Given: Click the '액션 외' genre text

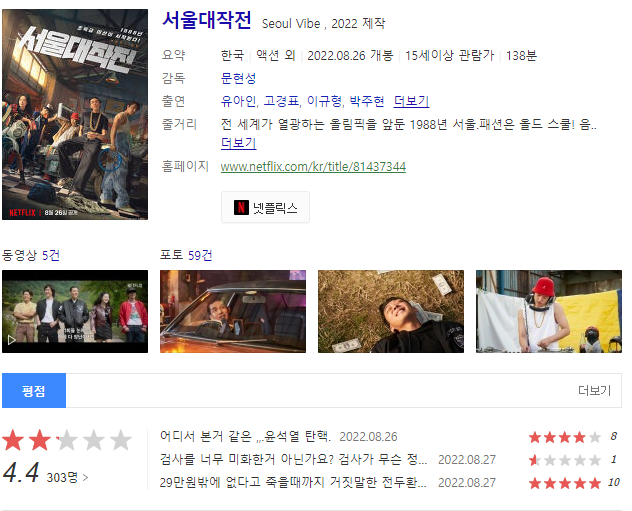Looking at the screenshot, I should click(x=276, y=55).
